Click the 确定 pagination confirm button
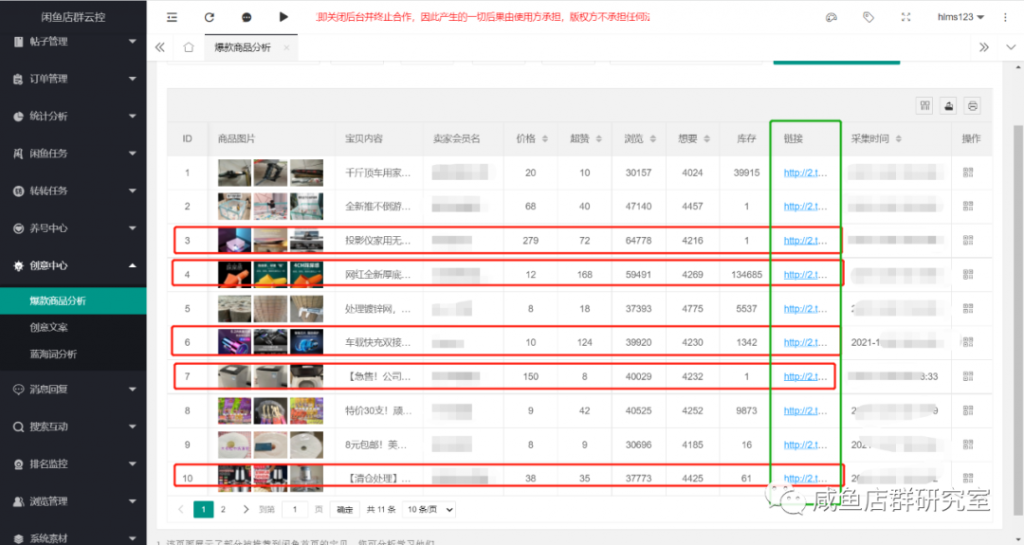This screenshot has width=1024, height=545. [344, 509]
